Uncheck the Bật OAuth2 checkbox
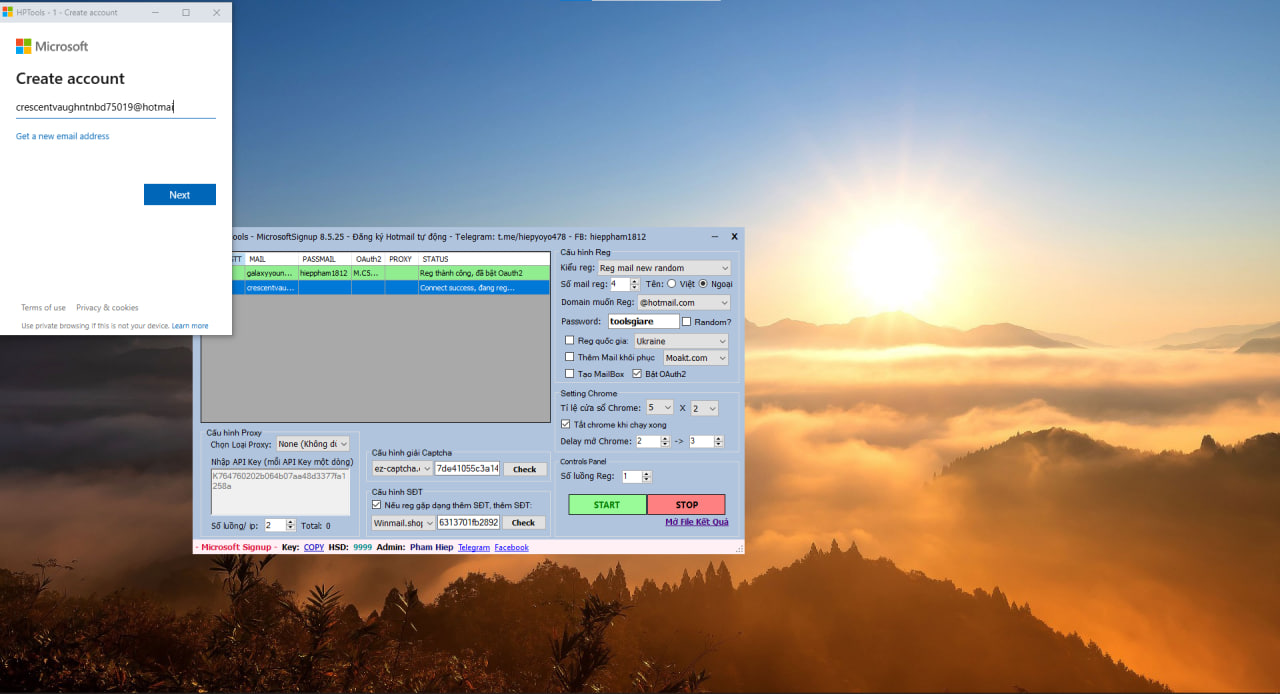The height and width of the screenshot is (694, 1280). [636, 374]
